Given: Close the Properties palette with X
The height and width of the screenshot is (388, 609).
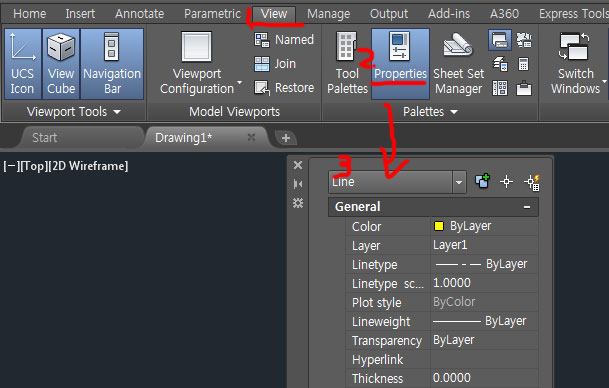Looking at the screenshot, I should [298, 165].
